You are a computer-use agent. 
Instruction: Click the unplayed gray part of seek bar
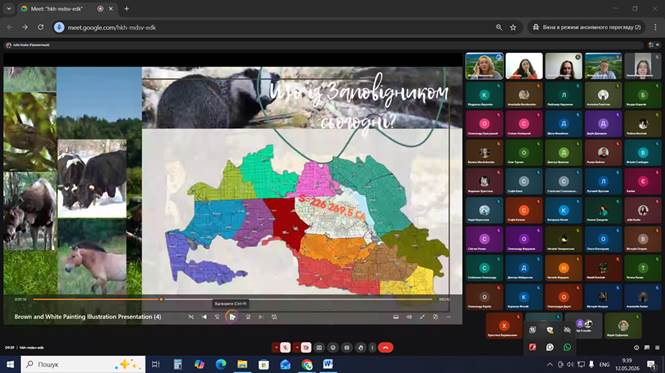click(x=298, y=300)
